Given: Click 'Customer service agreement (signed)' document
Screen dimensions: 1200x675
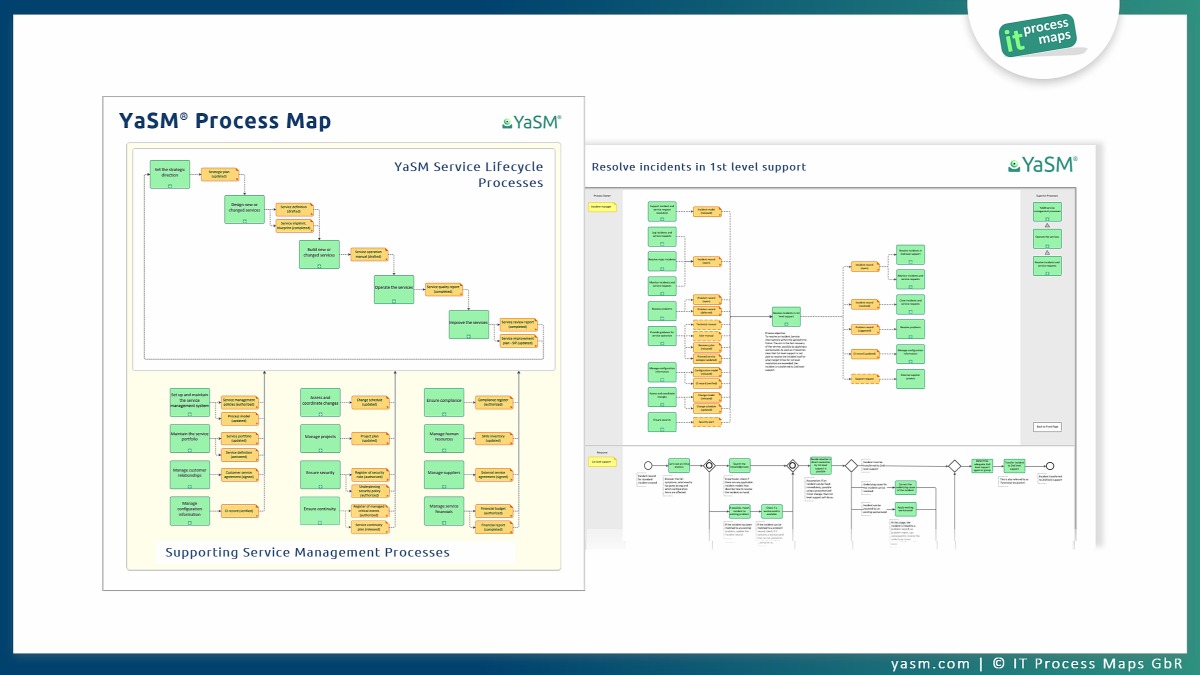Looking at the screenshot, I should click(x=240, y=474).
